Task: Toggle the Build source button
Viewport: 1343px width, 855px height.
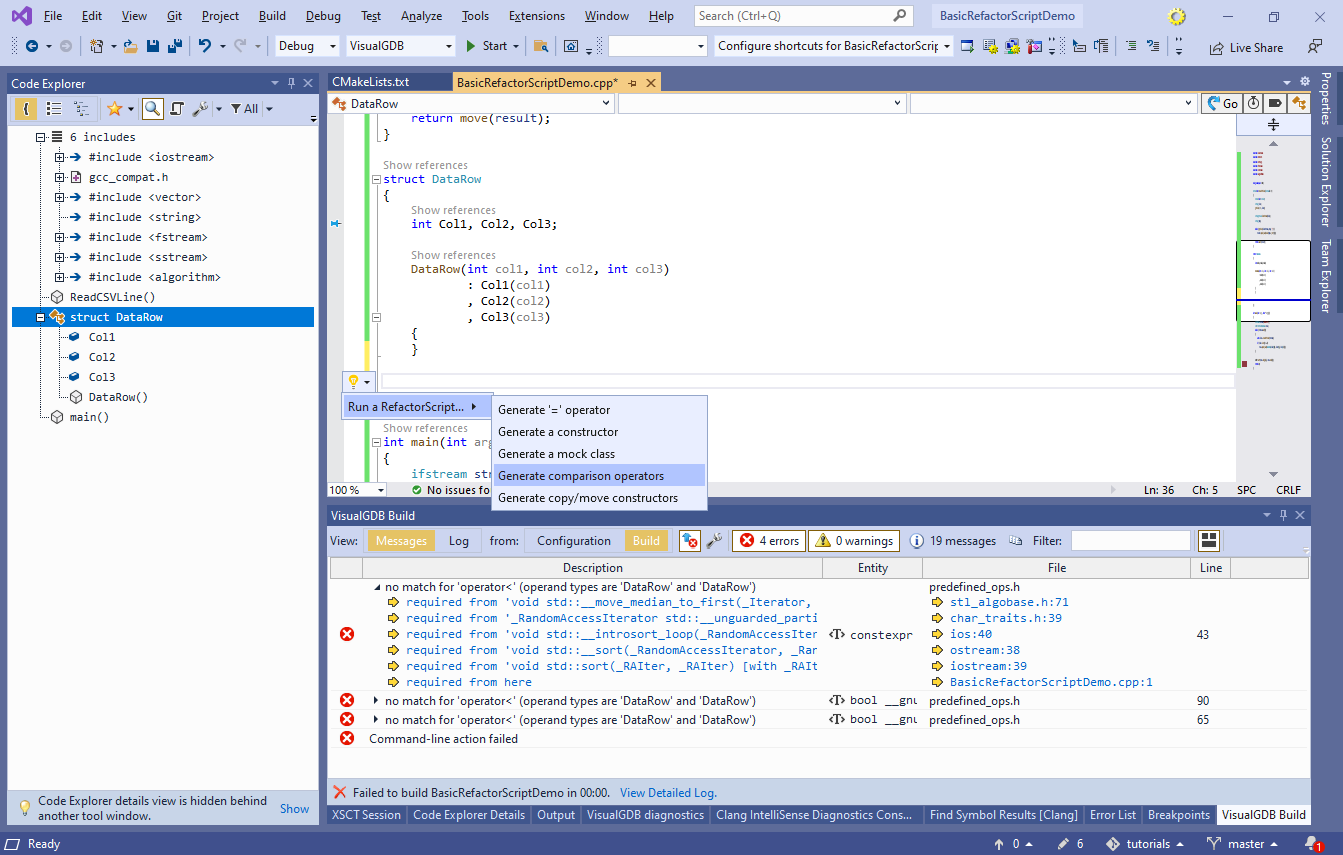Action: (x=646, y=541)
